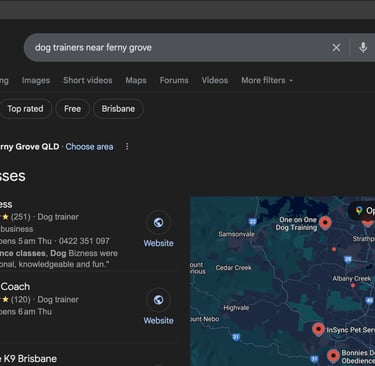Switch to the Images tab
The image size is (375, 366).
point(36,80)
